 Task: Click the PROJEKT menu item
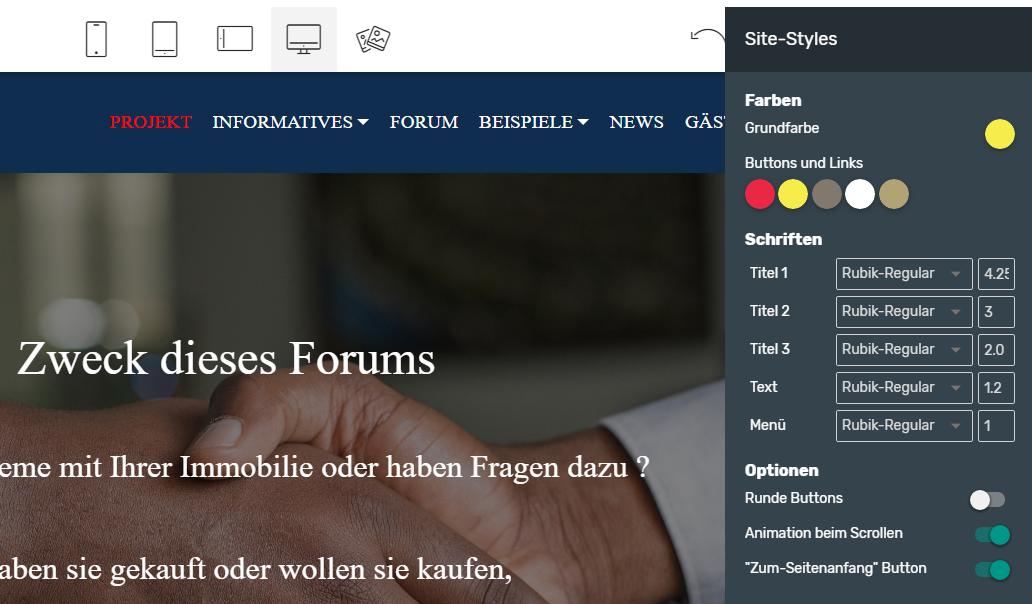[150, 122]
